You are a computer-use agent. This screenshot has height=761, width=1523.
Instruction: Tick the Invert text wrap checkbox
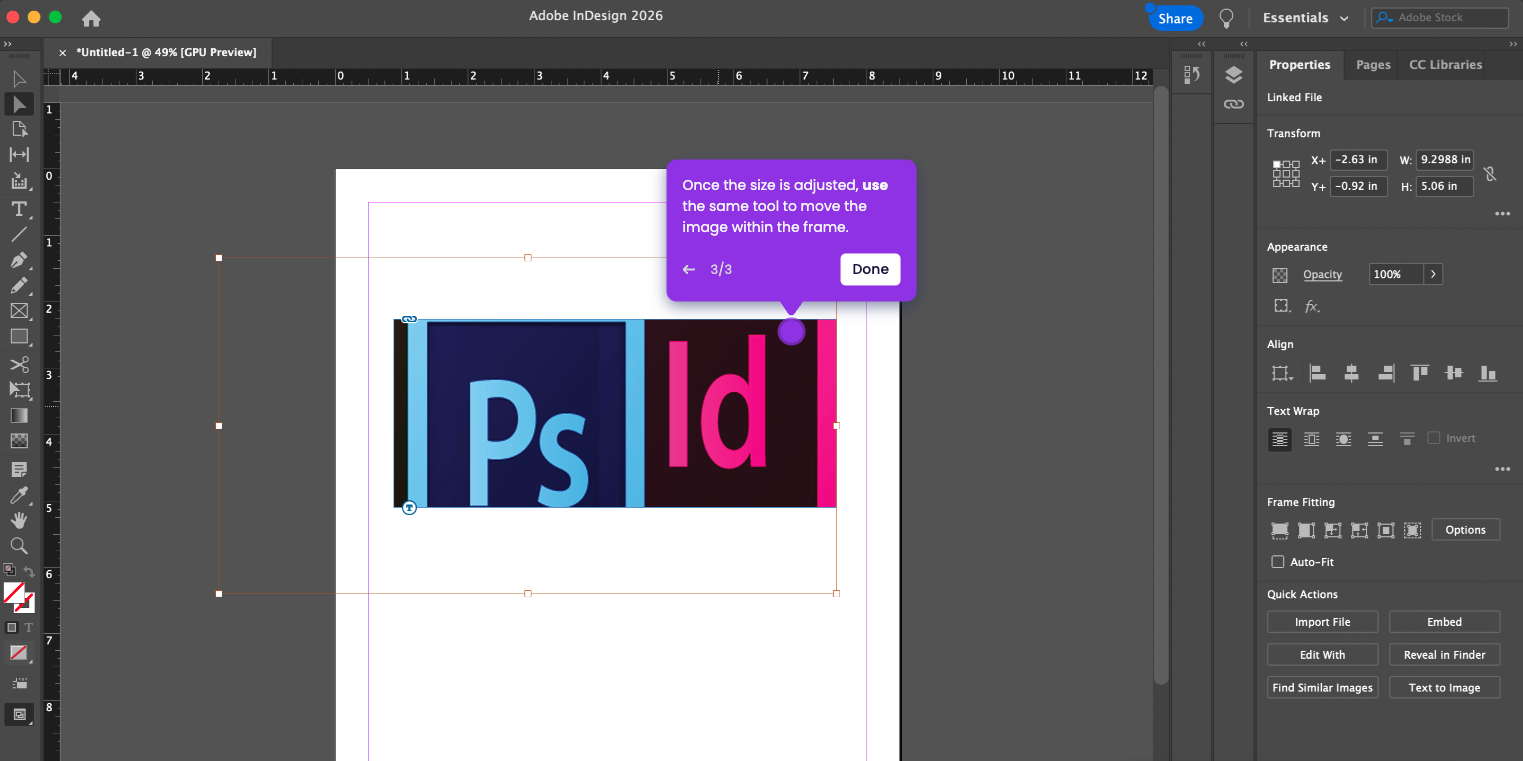point(1434,438)
